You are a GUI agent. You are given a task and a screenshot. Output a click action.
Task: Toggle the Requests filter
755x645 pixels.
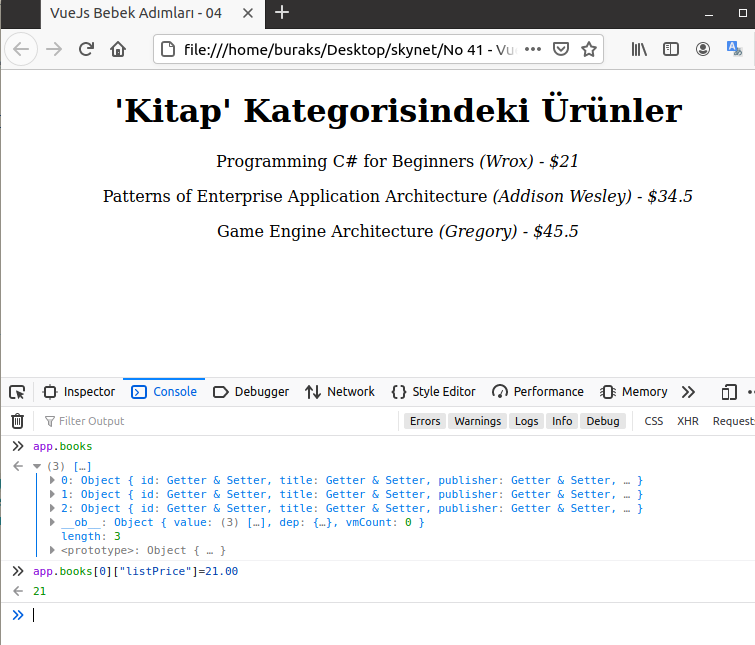pyautogui.click(x=733, y=421)
